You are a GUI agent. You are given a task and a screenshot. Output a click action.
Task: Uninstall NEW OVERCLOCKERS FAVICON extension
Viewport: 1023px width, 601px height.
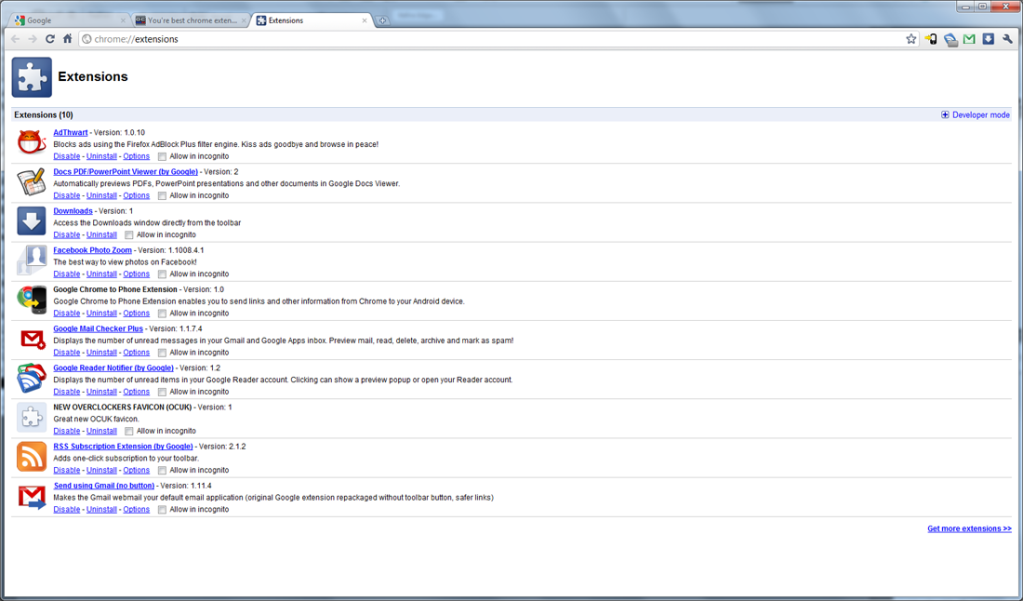pos(102,431)
